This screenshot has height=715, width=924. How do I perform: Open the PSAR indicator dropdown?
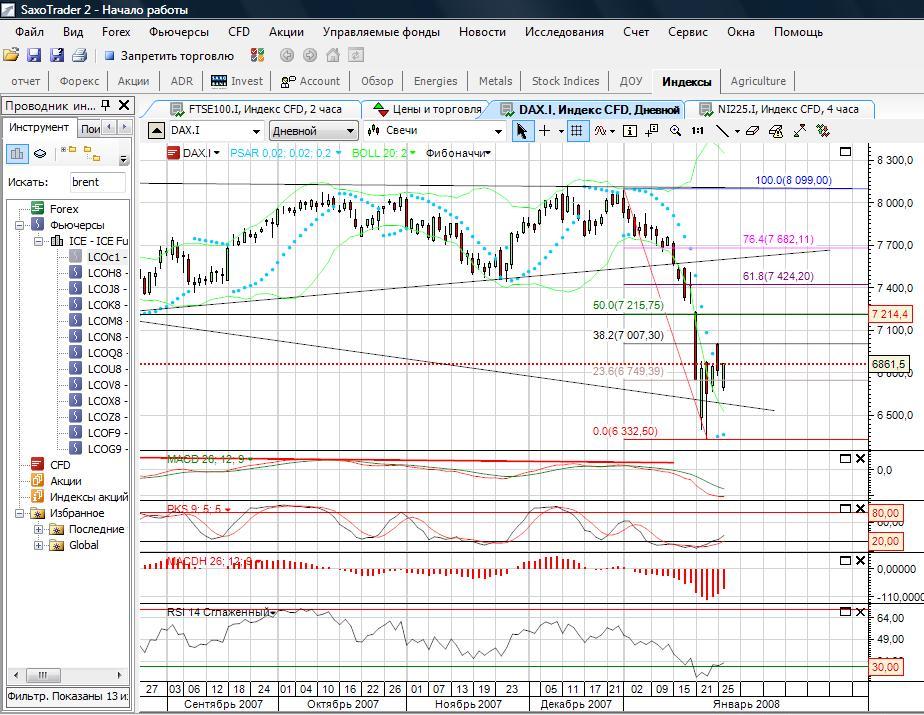(x=338, y=153)
